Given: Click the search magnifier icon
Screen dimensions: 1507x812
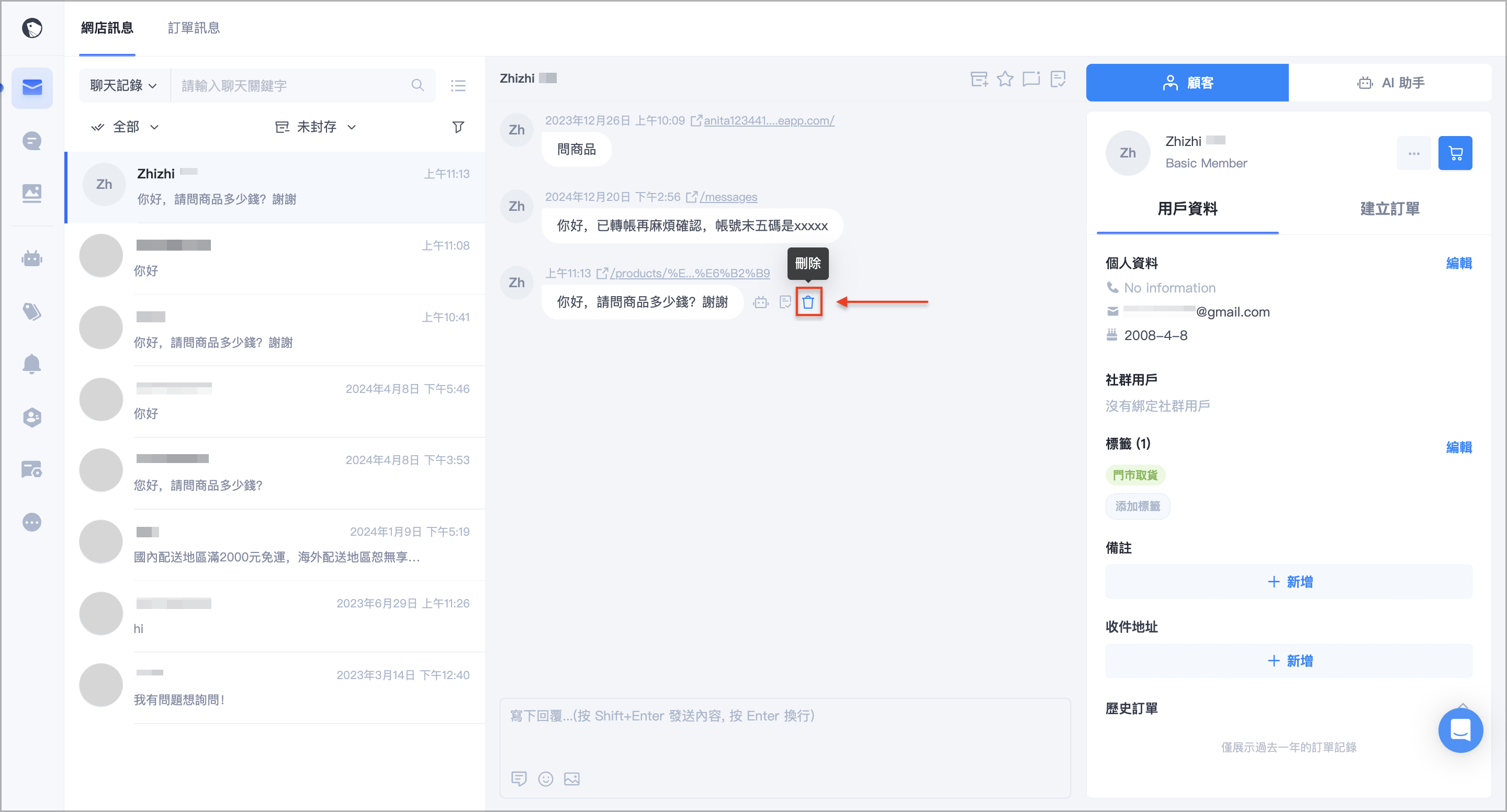Looking at the screenshot, I should (x=418, y=85).
